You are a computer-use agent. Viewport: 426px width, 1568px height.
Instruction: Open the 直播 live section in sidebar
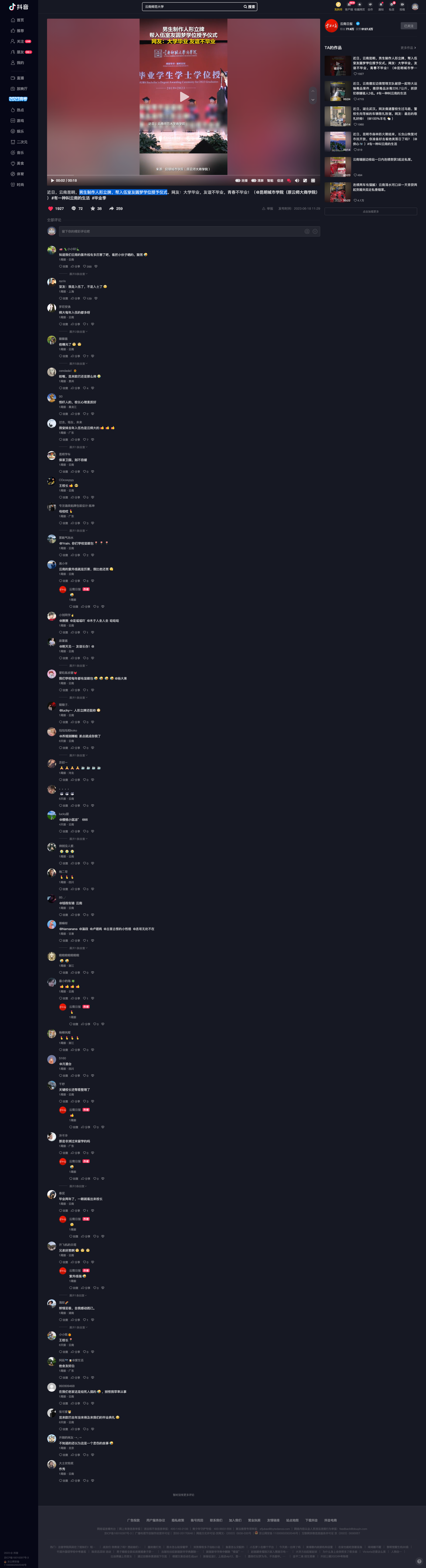(x=18, y=78)
